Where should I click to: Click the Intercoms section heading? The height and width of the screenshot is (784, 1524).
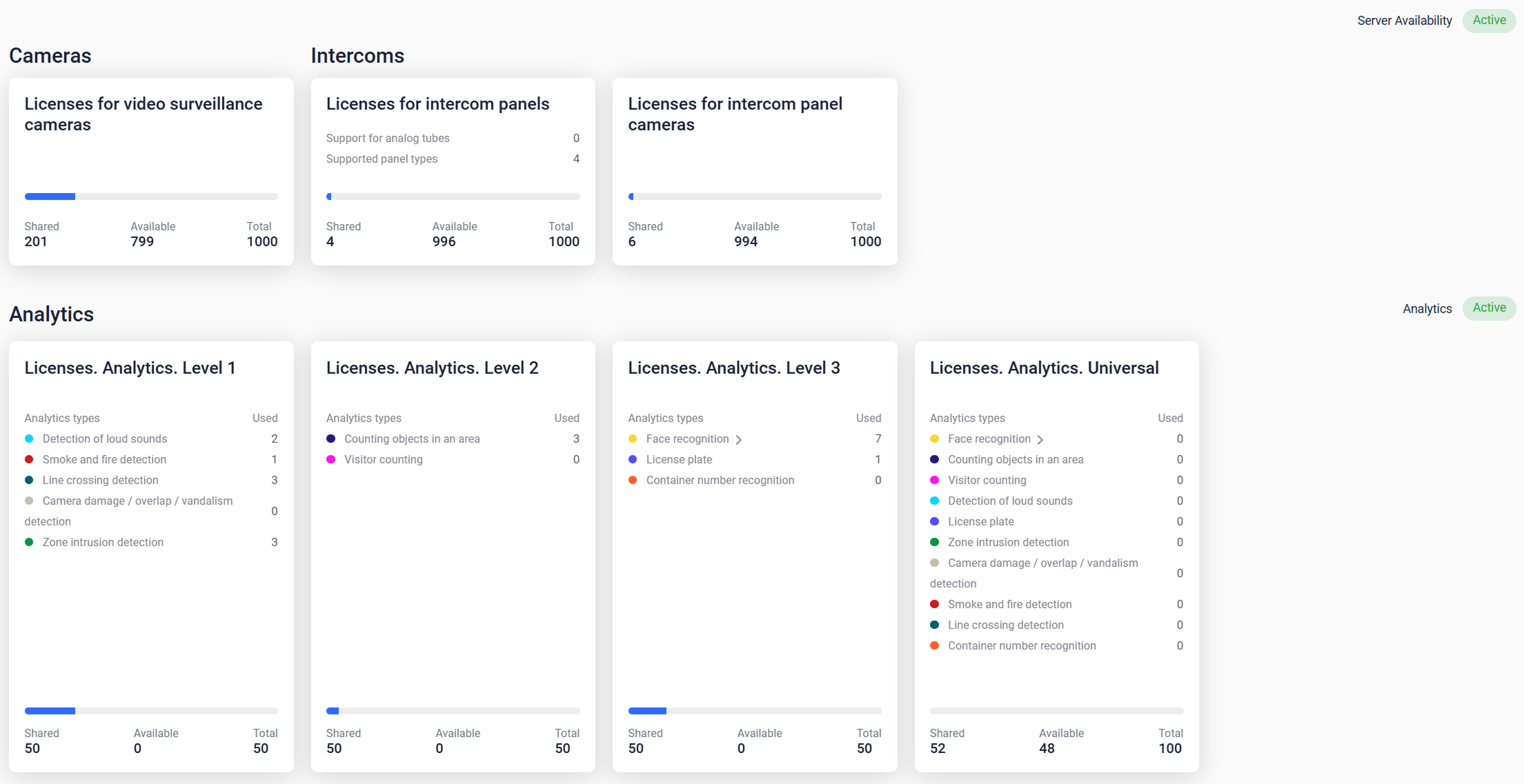pyautogui.click(x=357, y=56)
